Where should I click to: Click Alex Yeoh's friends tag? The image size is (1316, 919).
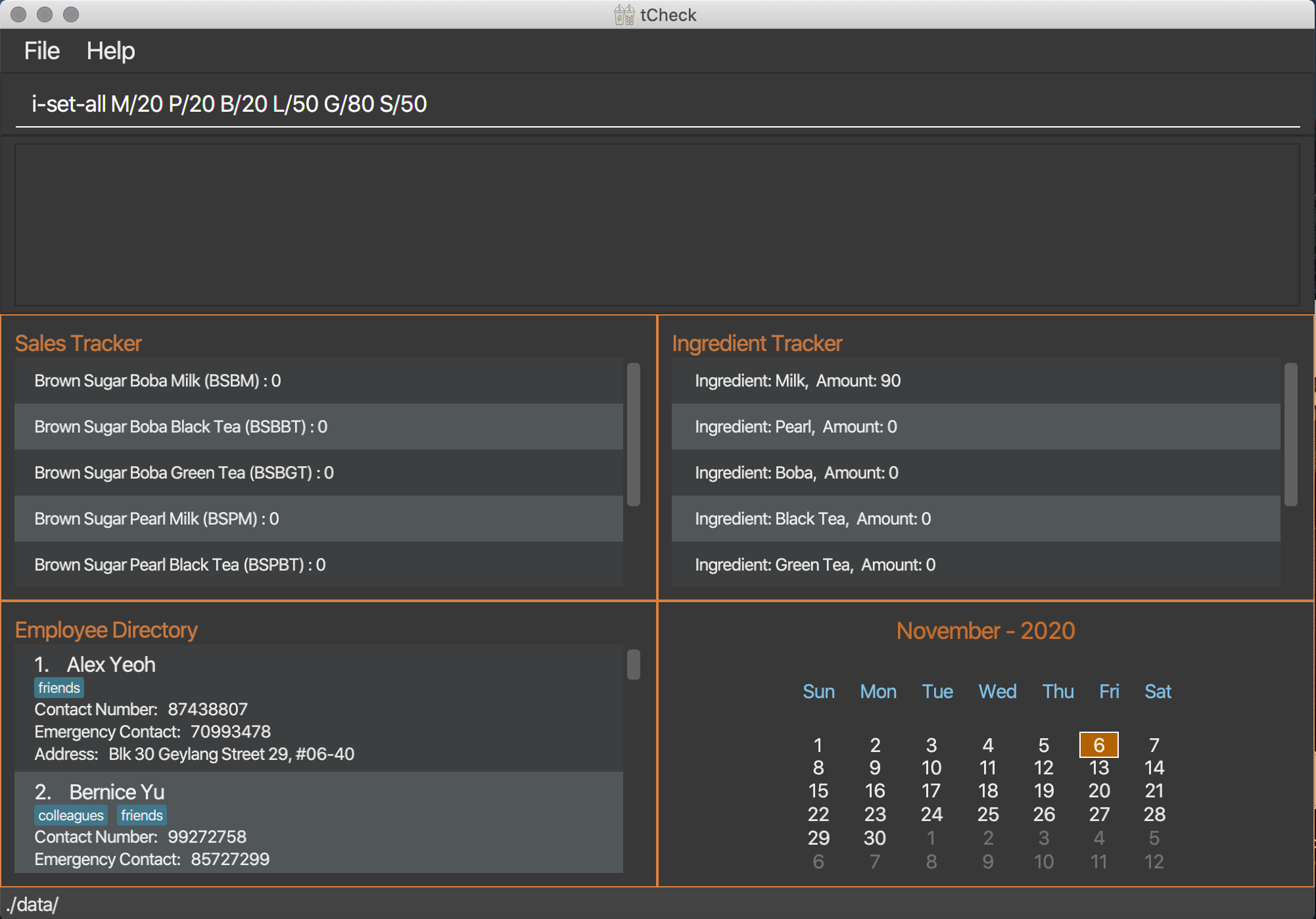[x=59, y=688]
